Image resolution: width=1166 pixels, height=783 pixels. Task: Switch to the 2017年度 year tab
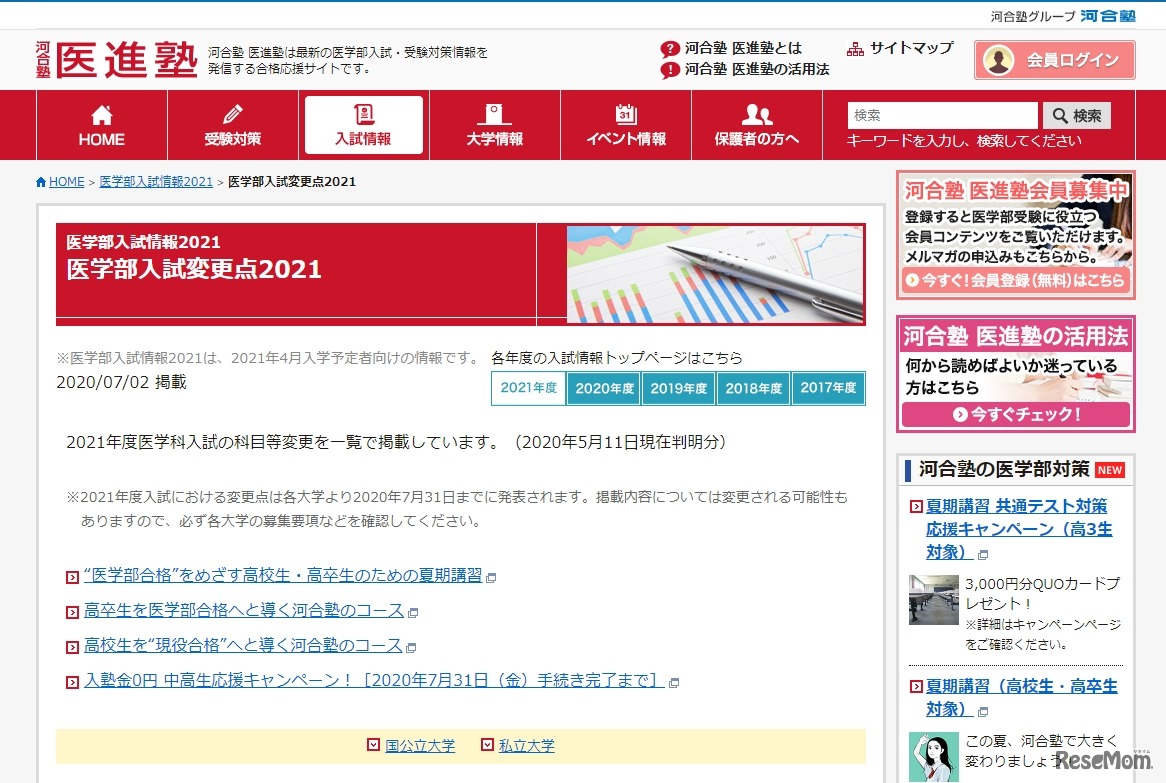pos(828,388)
